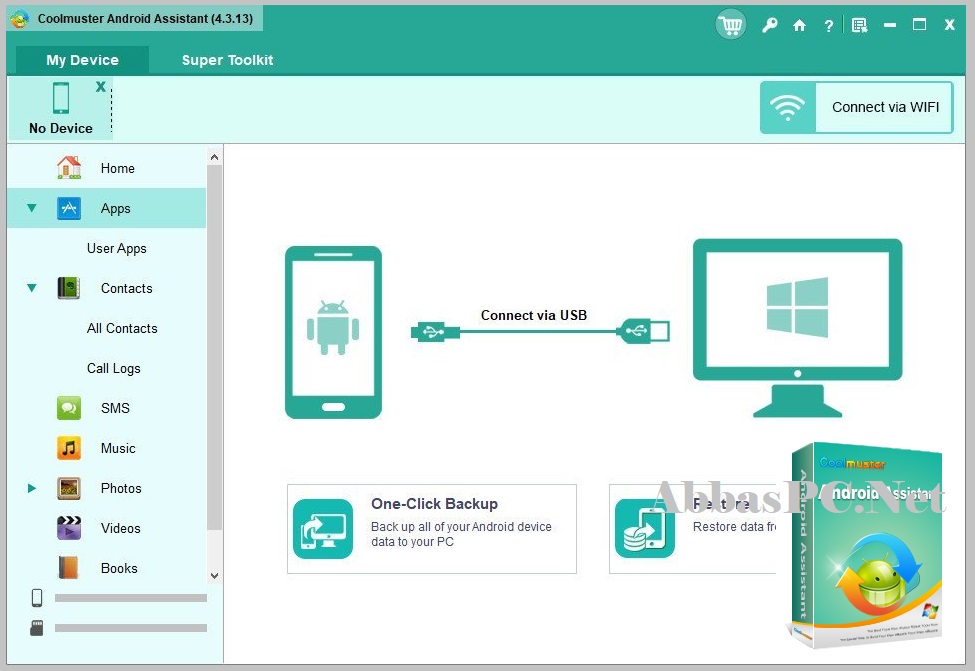Select the Videos clapperboard icon
This screenshot has width=975, height=671.
tap(68, 528)
